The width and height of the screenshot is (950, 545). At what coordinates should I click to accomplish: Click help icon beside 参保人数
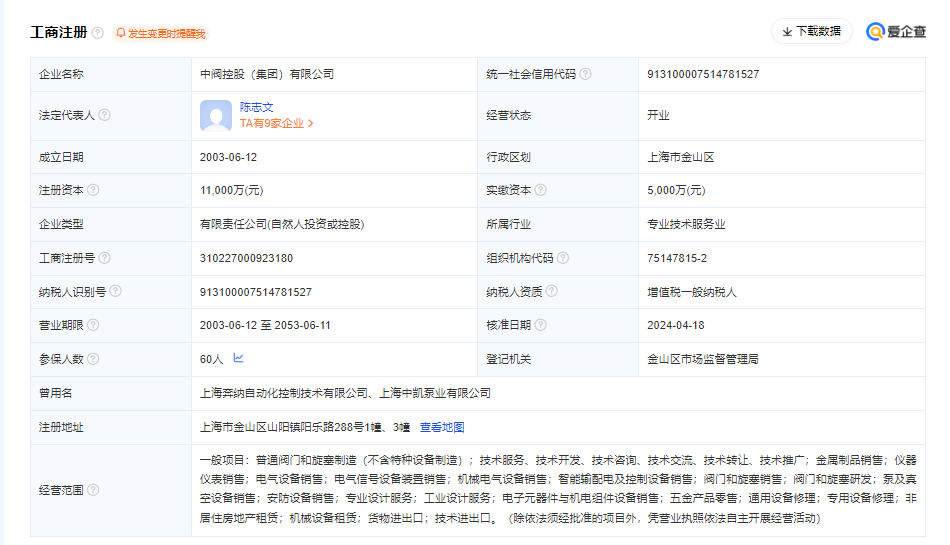[93, 359]
